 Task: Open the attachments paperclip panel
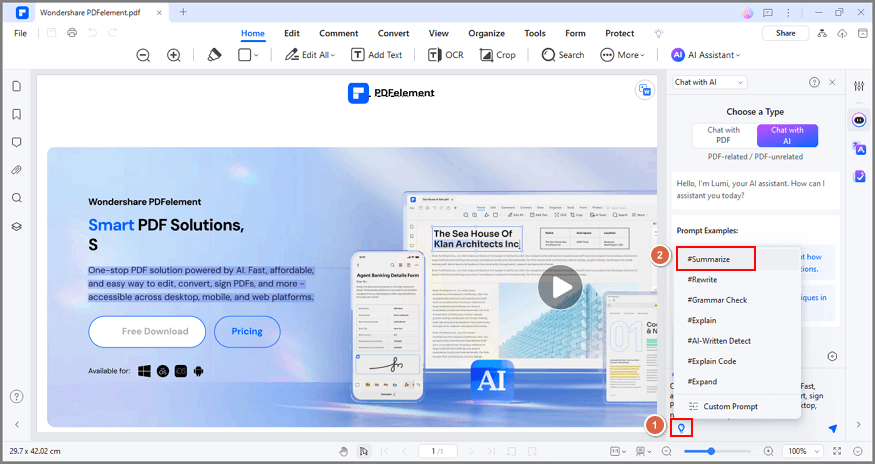pyautogui.click(x=17, y=170)
